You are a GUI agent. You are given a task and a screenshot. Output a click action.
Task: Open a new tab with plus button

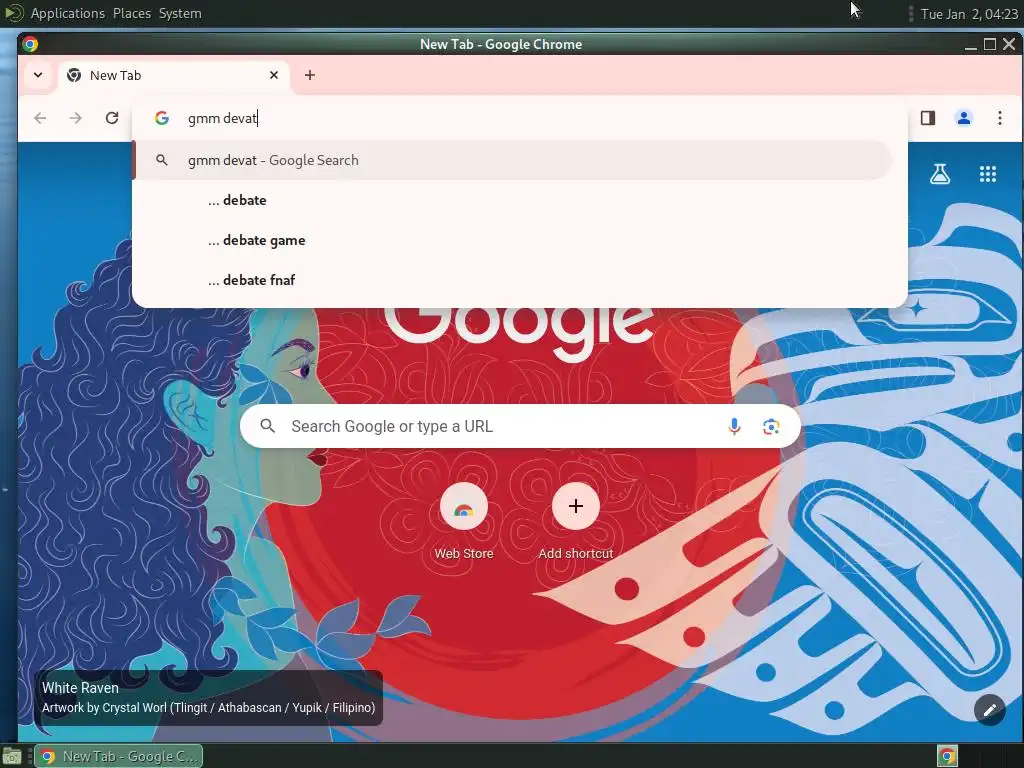310,75
